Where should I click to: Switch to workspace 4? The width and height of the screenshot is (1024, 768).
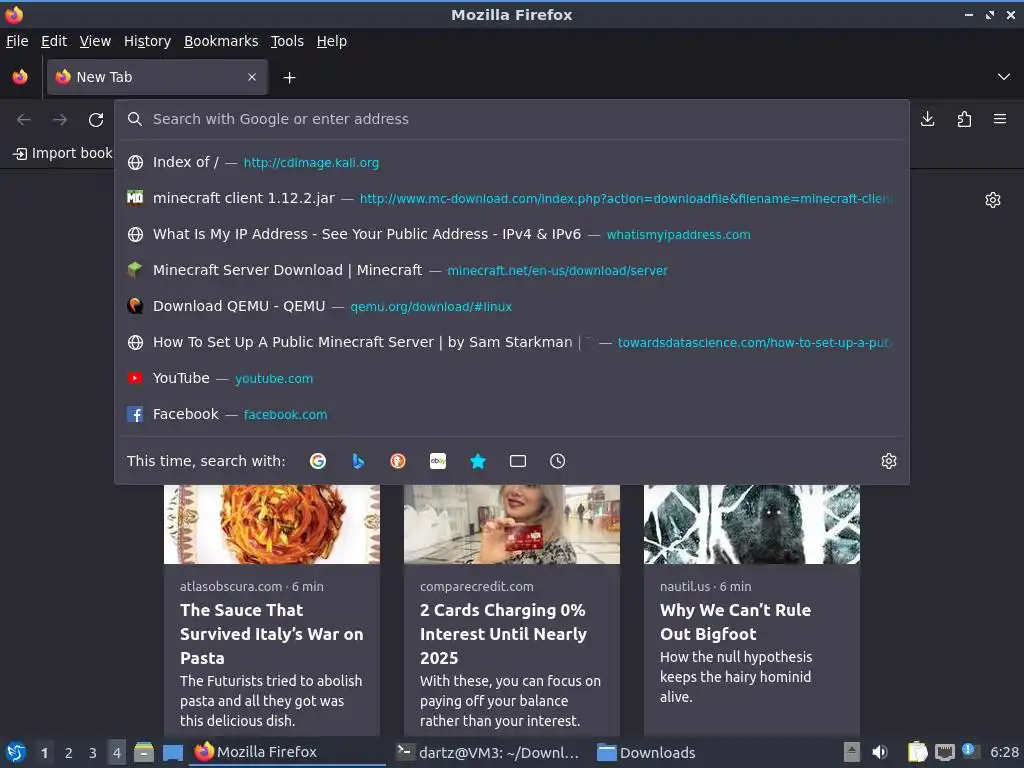[117, 753]
